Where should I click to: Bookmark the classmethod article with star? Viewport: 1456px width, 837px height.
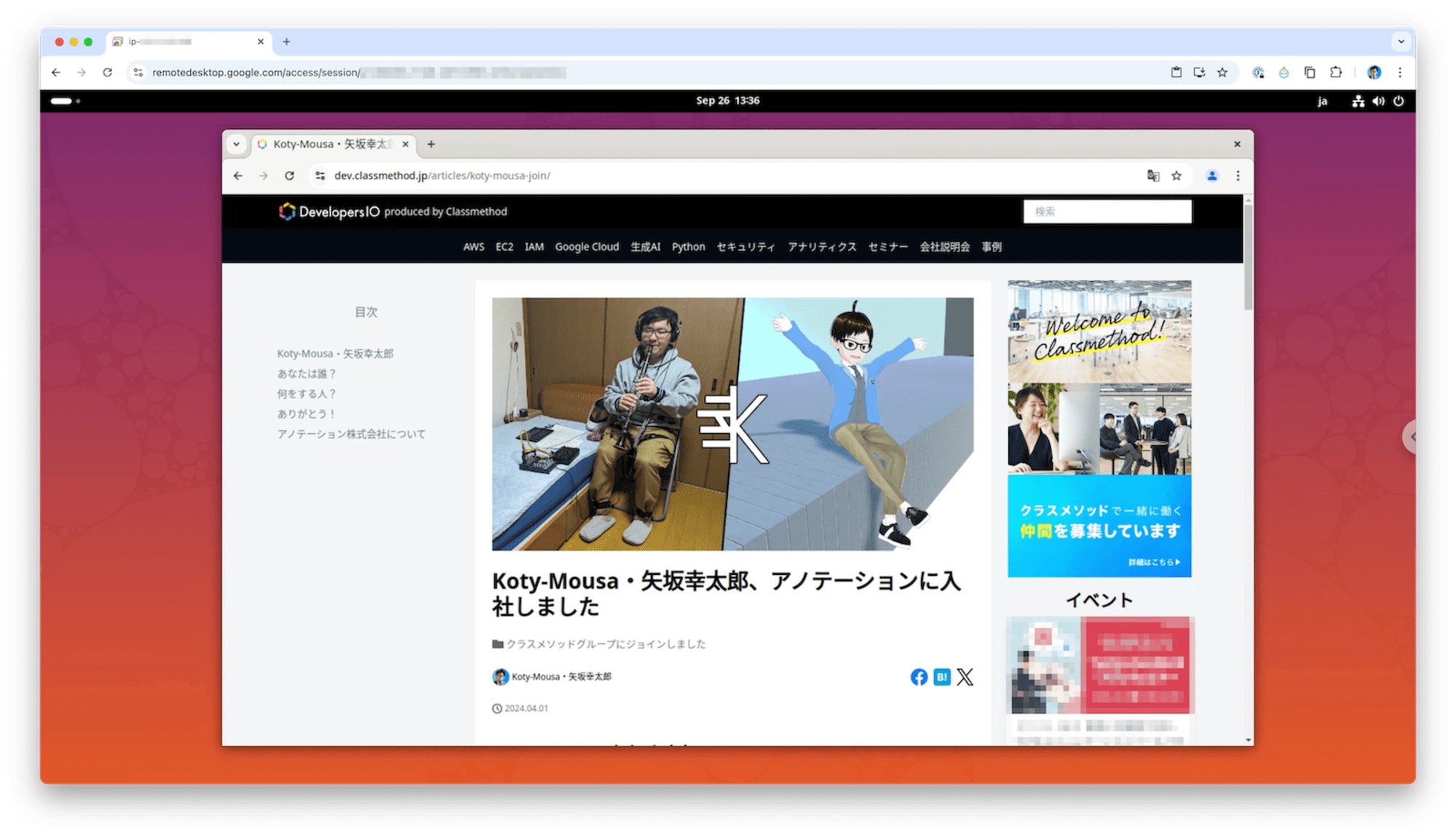point(1176,175)
